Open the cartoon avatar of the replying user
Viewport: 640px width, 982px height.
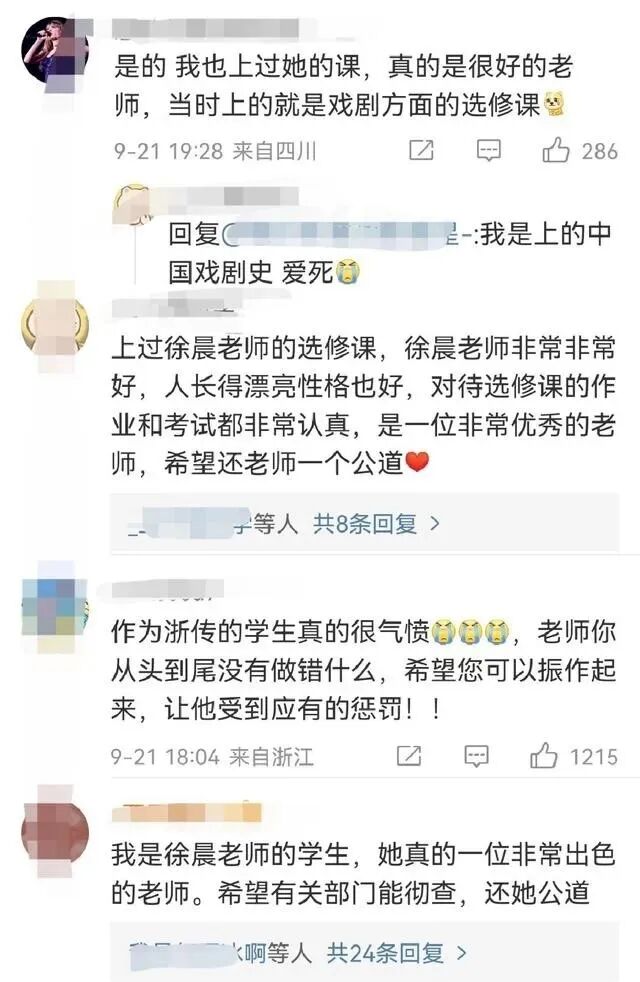tap(133, 204)
